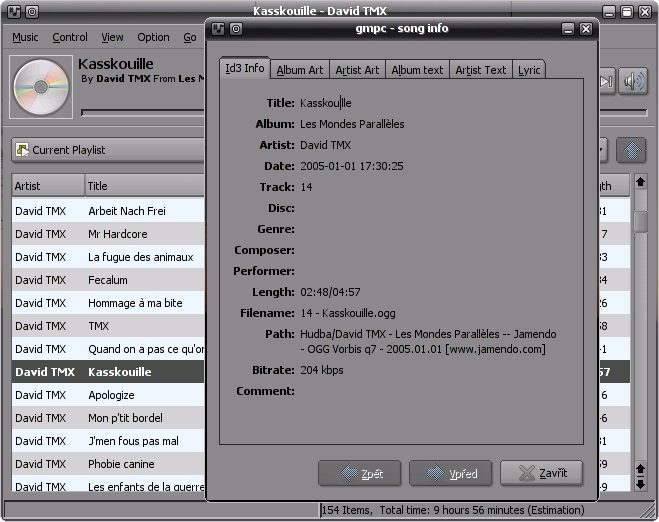This screenshot has height=522, width=659.
Task: Open the View menu
Action: pyautogui.click(x=112, y=37)
